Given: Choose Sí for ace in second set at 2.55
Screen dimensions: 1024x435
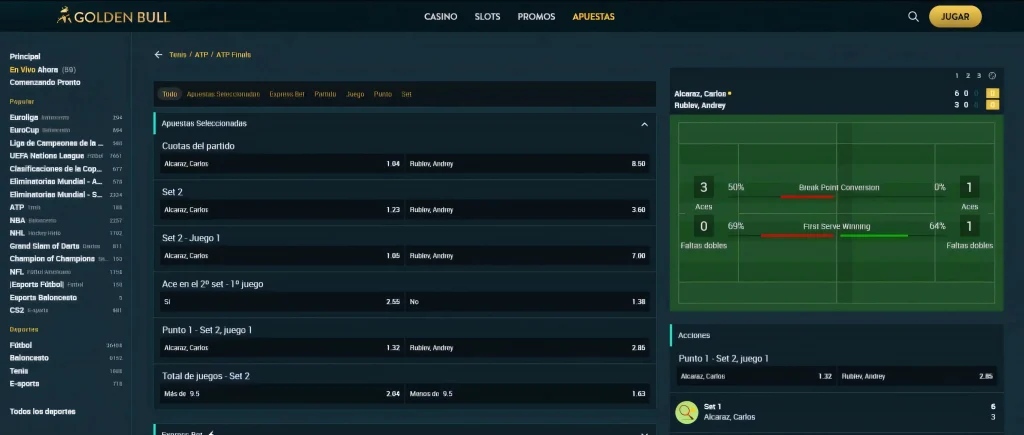Looking at the screenshot, I should click(281, 302).
